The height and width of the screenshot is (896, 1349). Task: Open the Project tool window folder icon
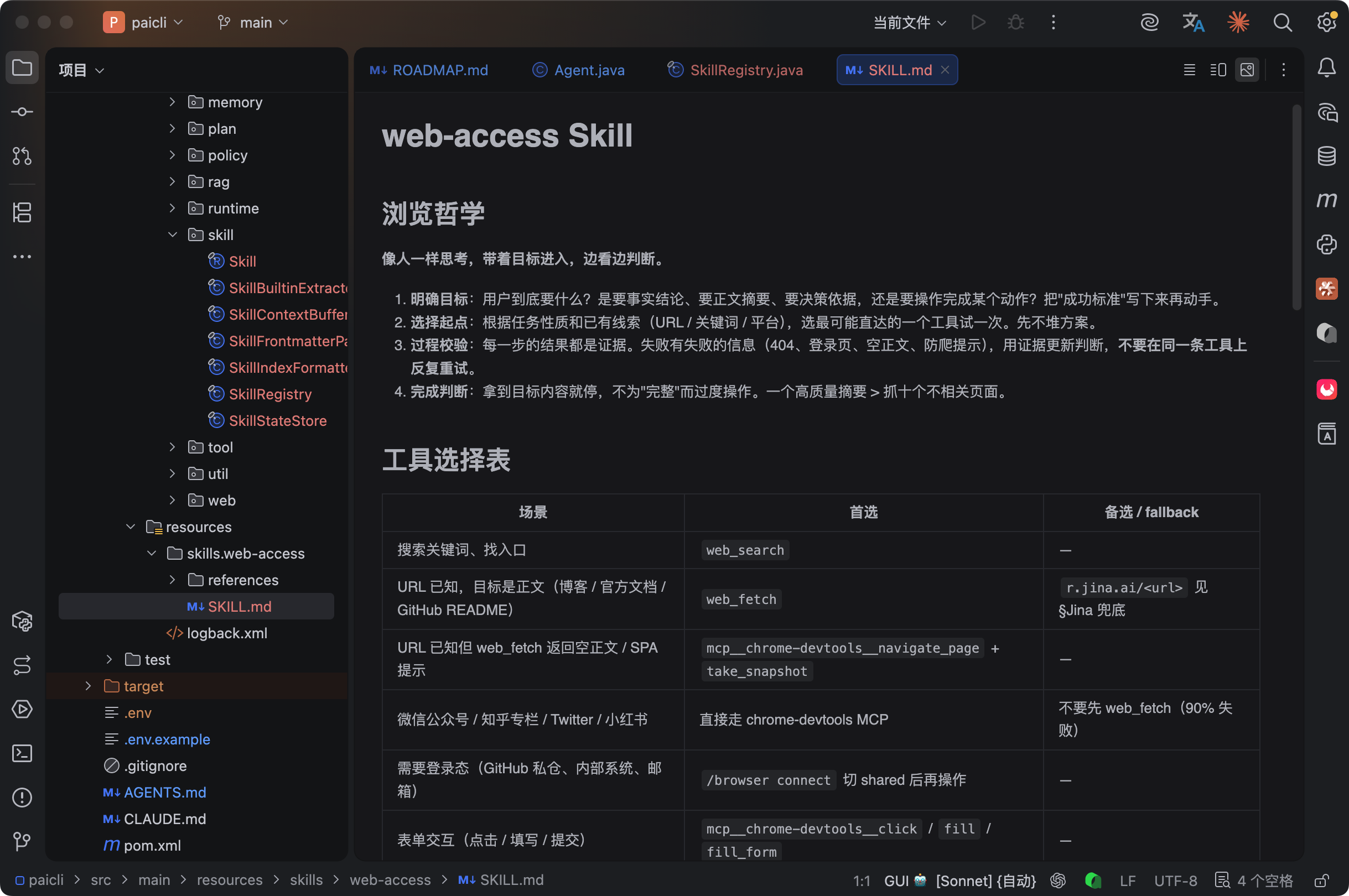pos(22,68)
